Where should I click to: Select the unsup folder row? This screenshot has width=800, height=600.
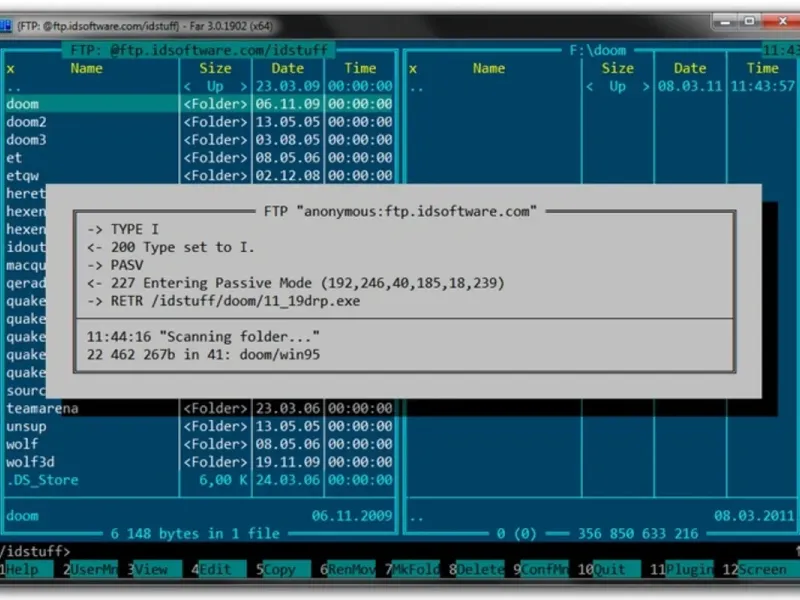tap(199, 426)
